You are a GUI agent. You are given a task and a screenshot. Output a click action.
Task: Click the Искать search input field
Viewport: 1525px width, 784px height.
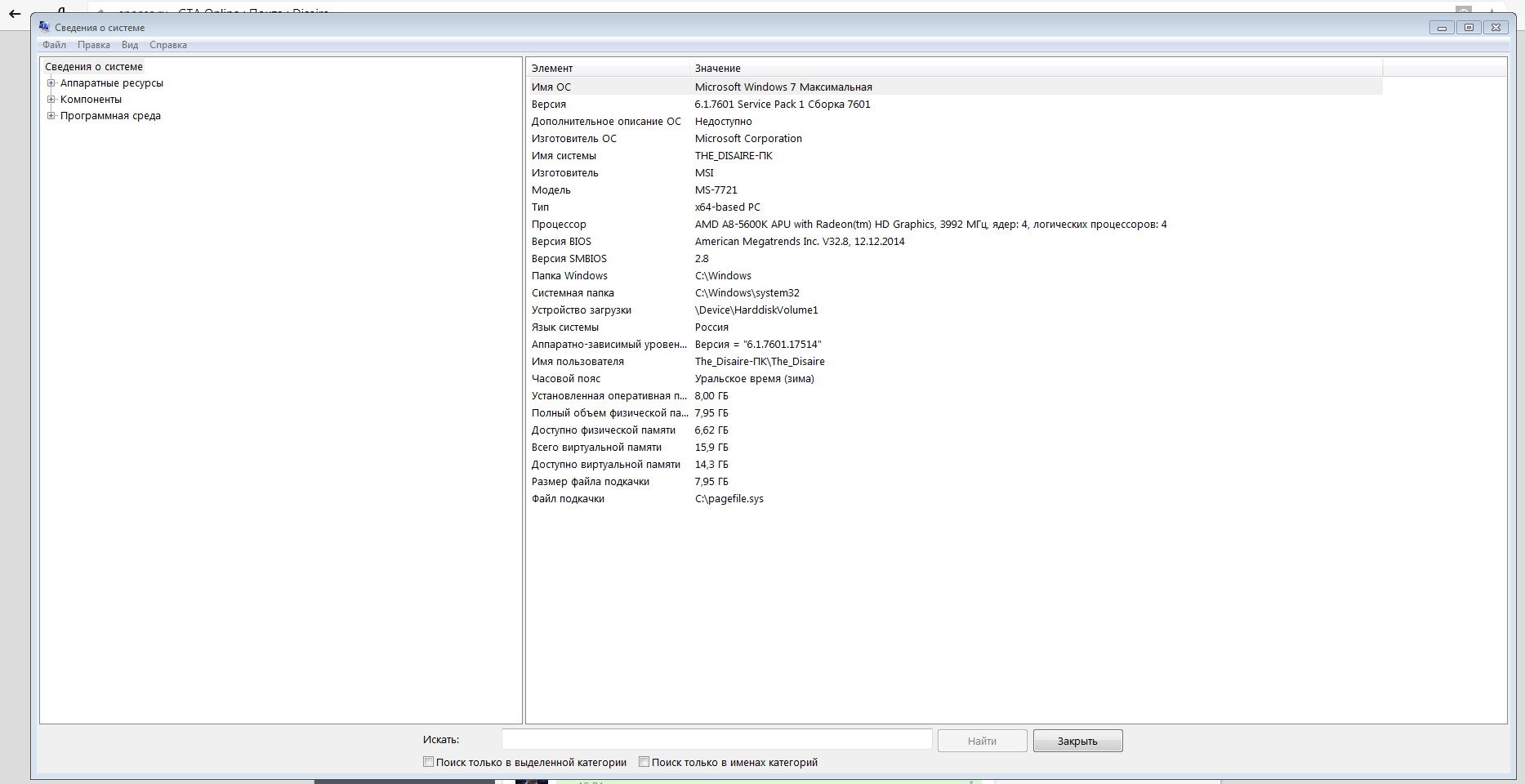716,739
